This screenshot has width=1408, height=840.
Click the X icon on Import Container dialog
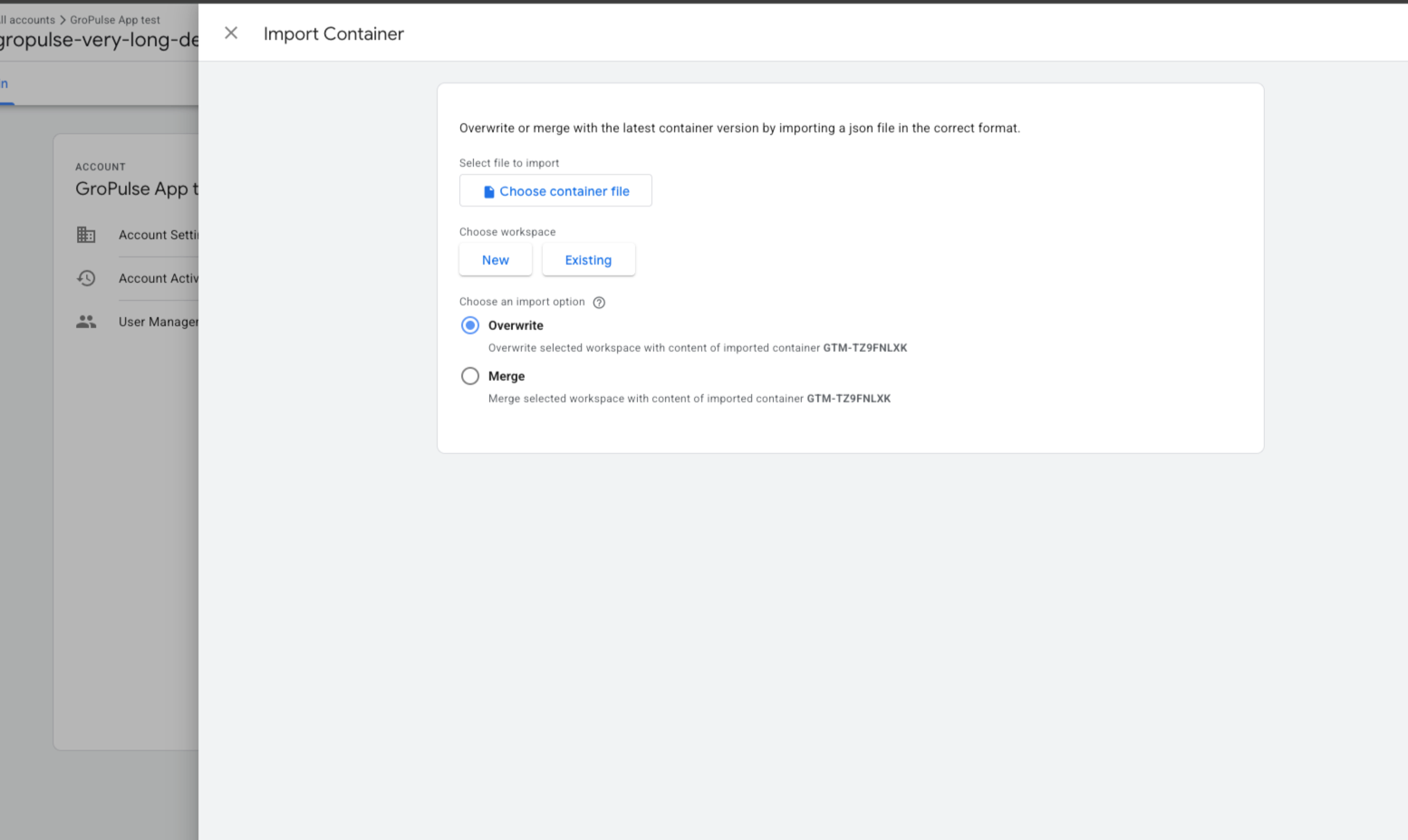click(231, 33)
